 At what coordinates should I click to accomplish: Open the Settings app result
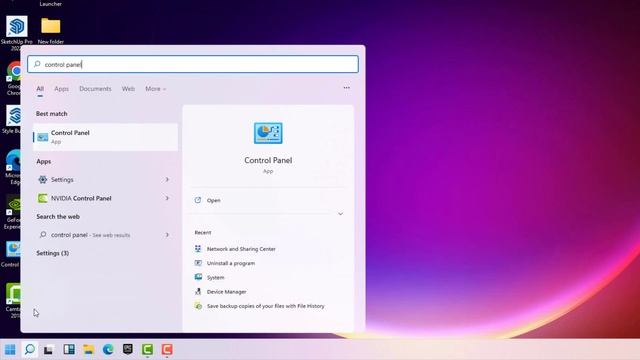coord(105,180)
